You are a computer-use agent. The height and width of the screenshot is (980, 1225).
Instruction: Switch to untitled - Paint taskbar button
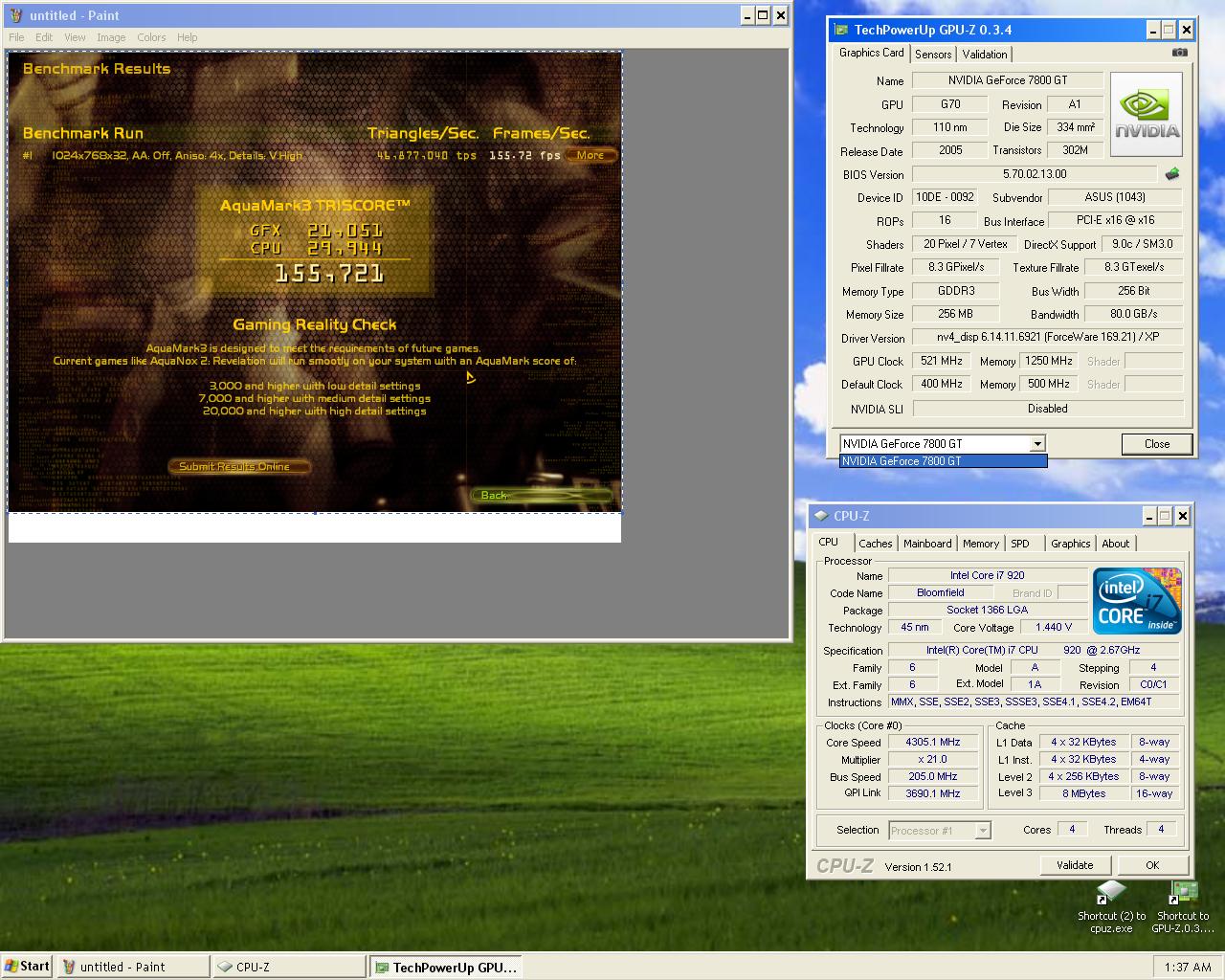click(133, 967)
